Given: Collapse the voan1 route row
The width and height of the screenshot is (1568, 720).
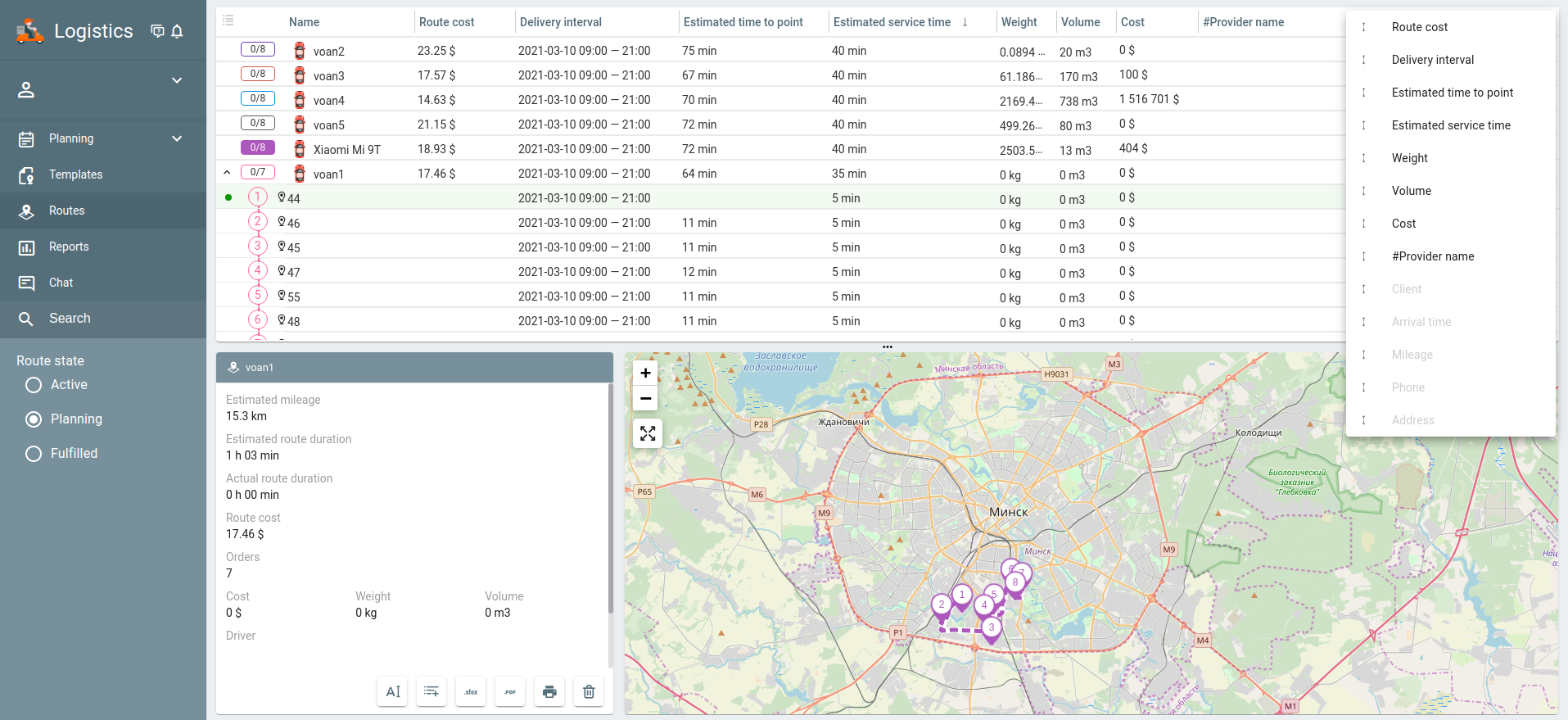Looking at the screenshot, I should point(227,173).
